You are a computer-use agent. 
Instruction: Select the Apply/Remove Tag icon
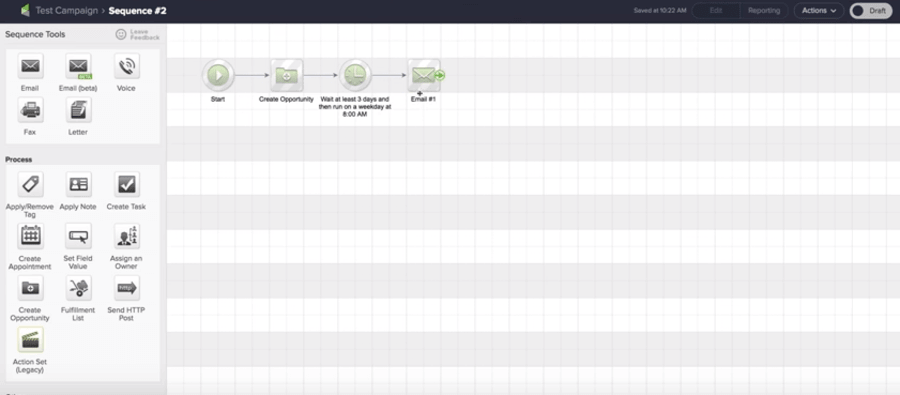point(30,184)
